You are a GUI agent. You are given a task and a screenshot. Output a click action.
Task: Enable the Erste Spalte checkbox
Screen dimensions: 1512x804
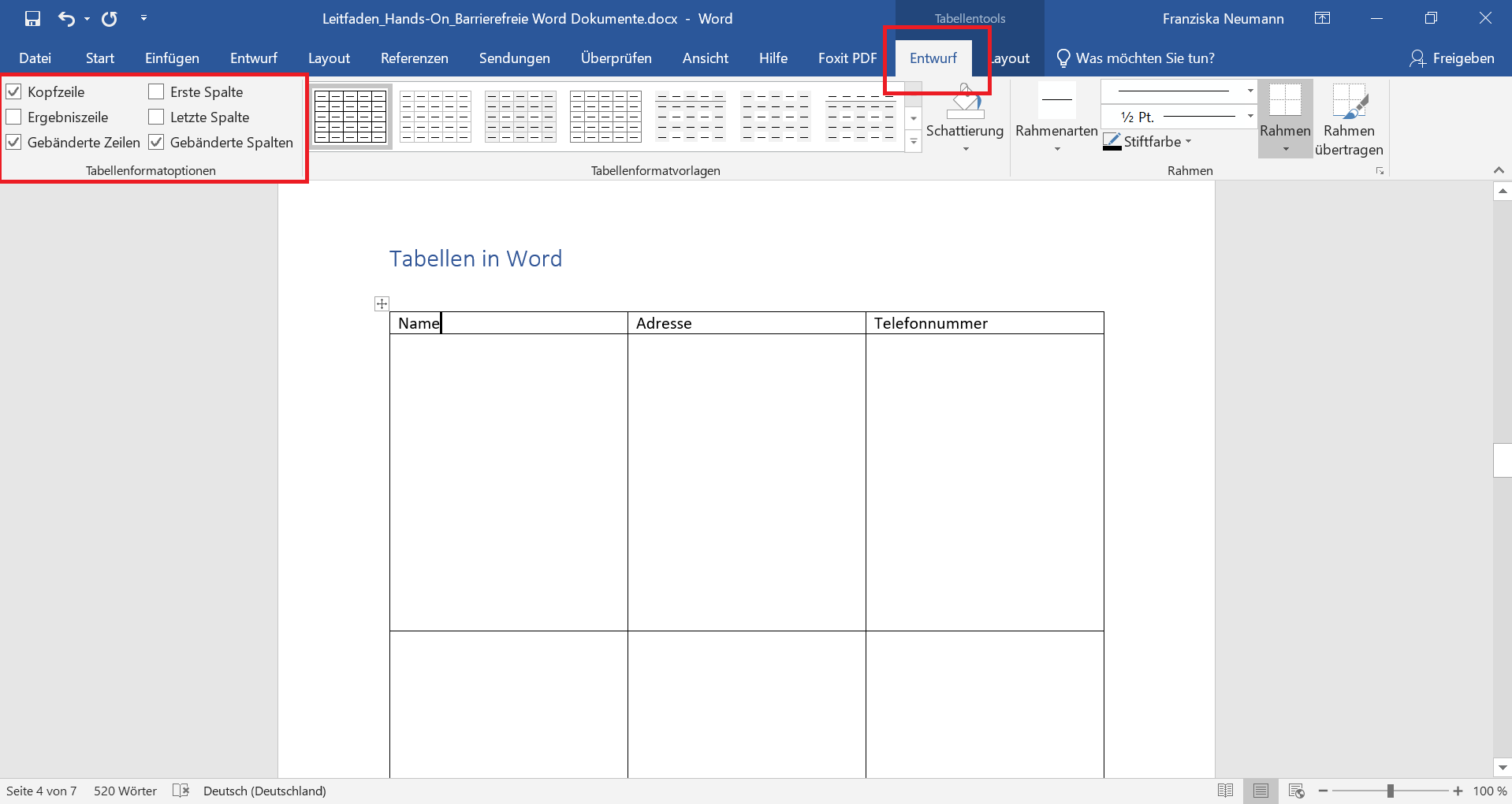coord(155,91)
